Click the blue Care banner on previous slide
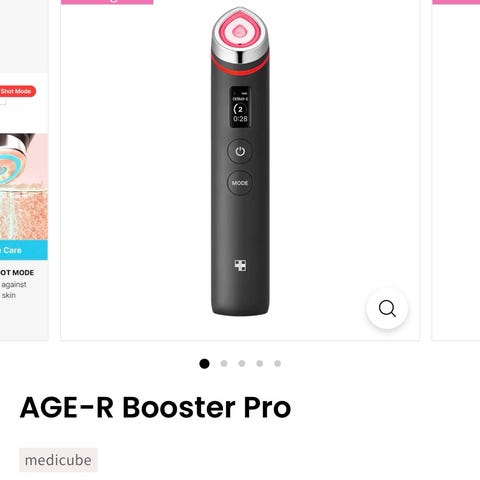Screen dimensions: 480x480 pyautogui.click(x=24, y=250)
